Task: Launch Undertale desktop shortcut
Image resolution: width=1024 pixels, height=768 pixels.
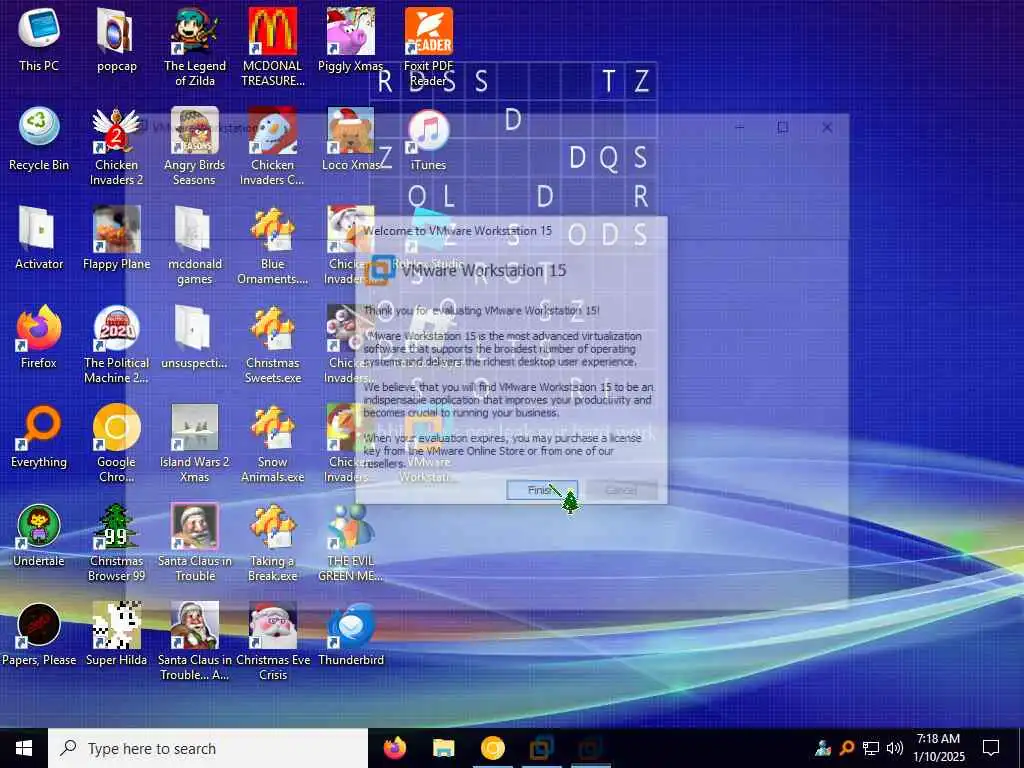Action: point(39,536)
